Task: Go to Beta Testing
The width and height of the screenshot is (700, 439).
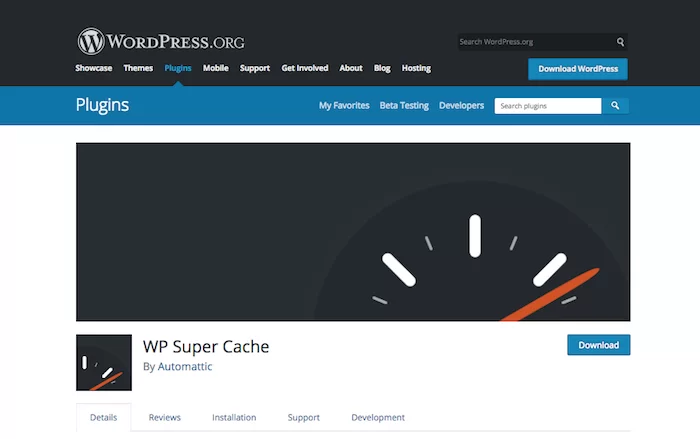Action: pos(403,105)
